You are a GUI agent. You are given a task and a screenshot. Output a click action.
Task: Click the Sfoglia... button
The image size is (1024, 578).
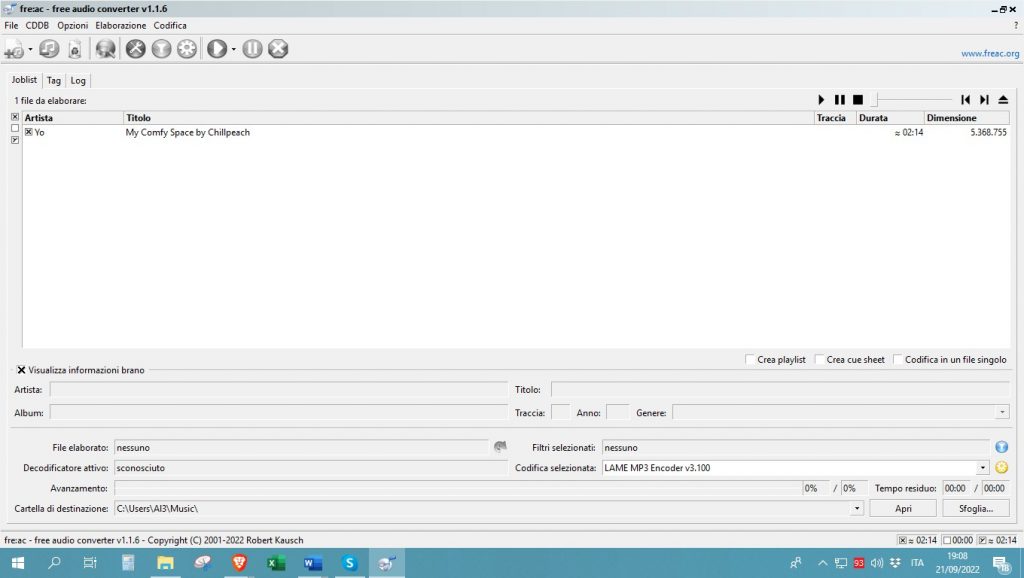[x=975, y=508]
